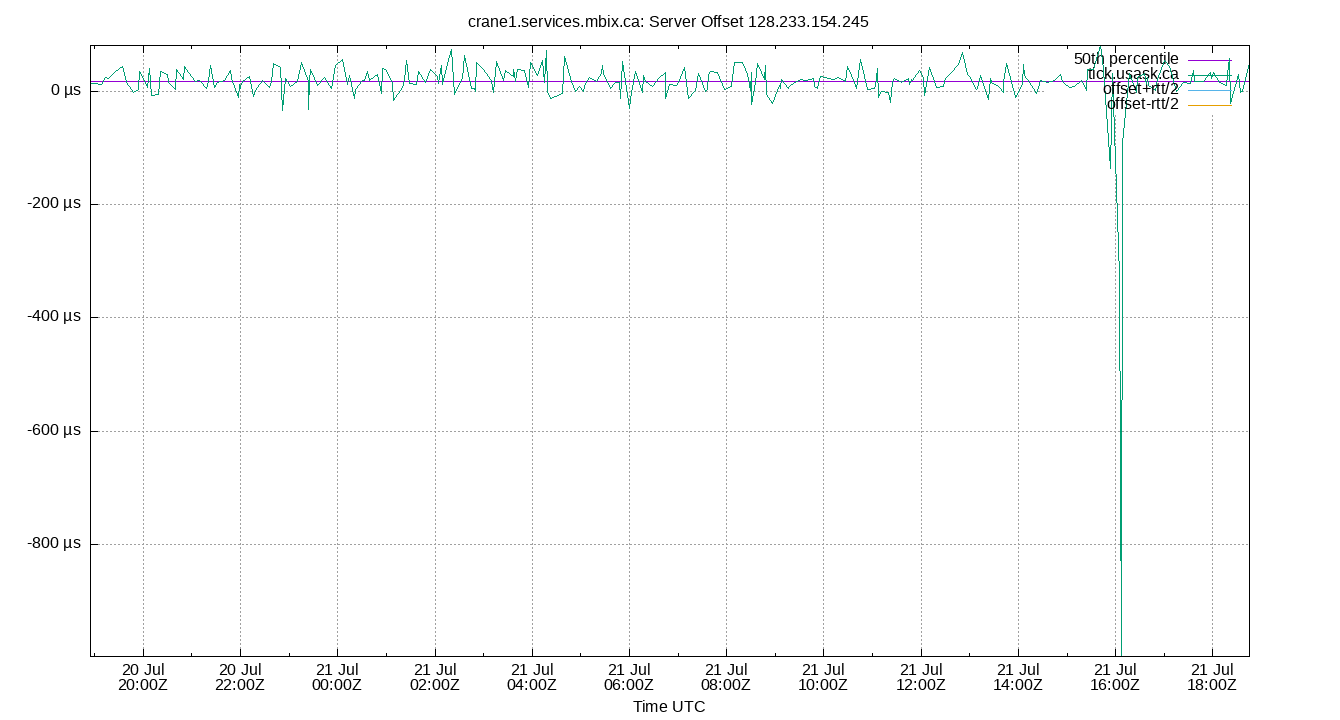
Task: Click the '20 Jul 20:00Z' x-axis label
Action: (143, 677)
